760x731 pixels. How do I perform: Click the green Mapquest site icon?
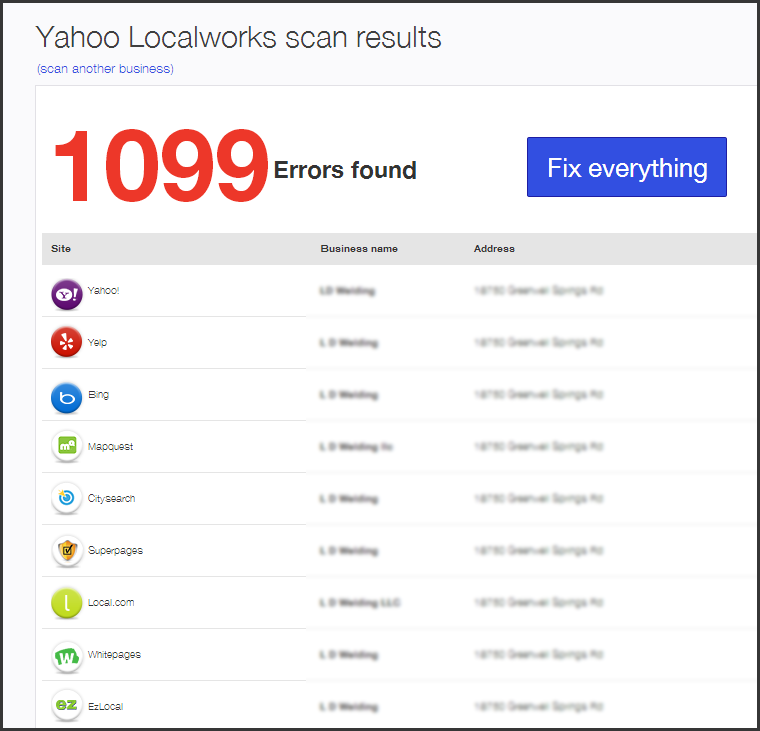67,445
